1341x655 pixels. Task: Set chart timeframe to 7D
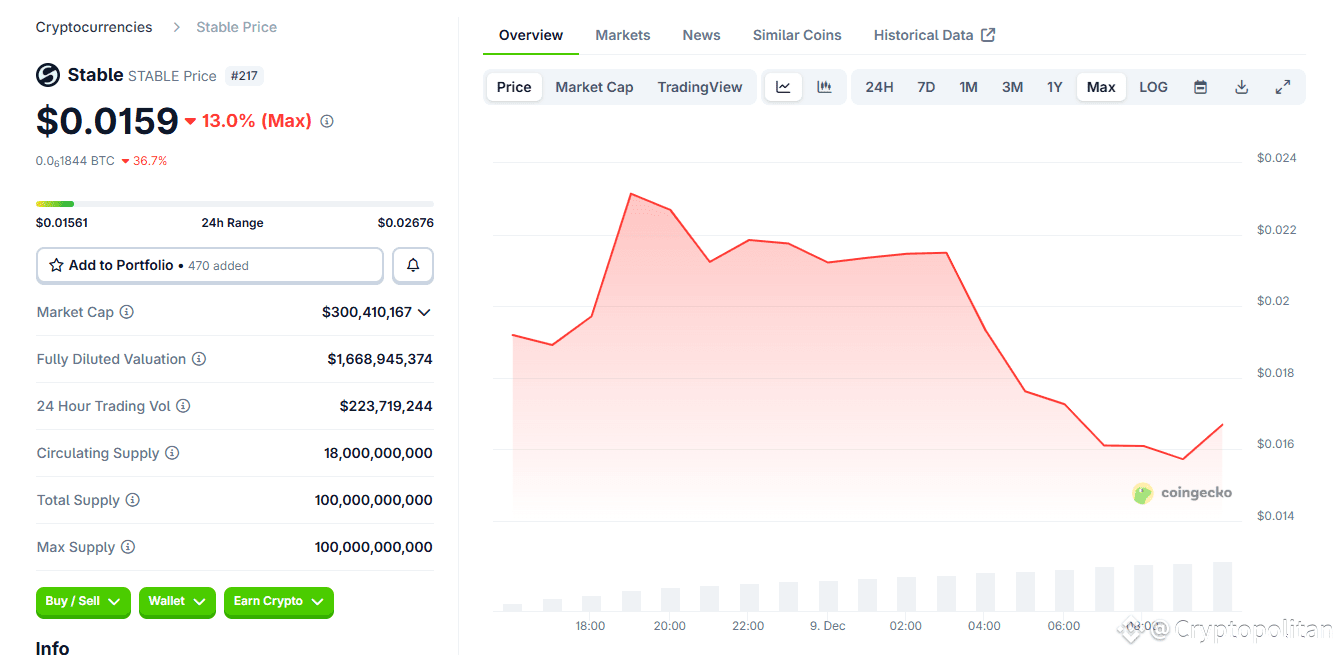coord(926,87)
